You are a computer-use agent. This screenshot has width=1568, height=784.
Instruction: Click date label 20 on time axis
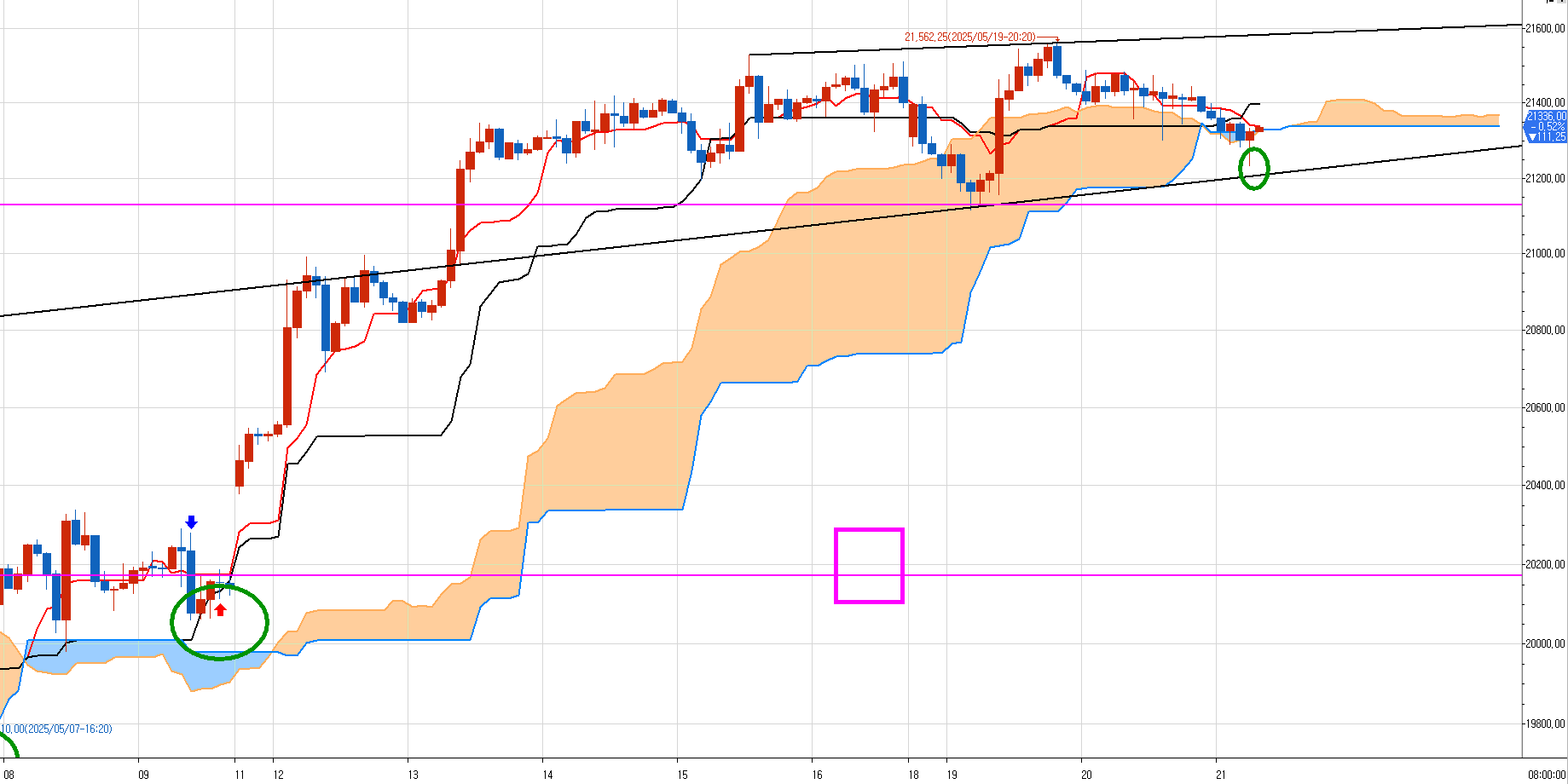1086,775
